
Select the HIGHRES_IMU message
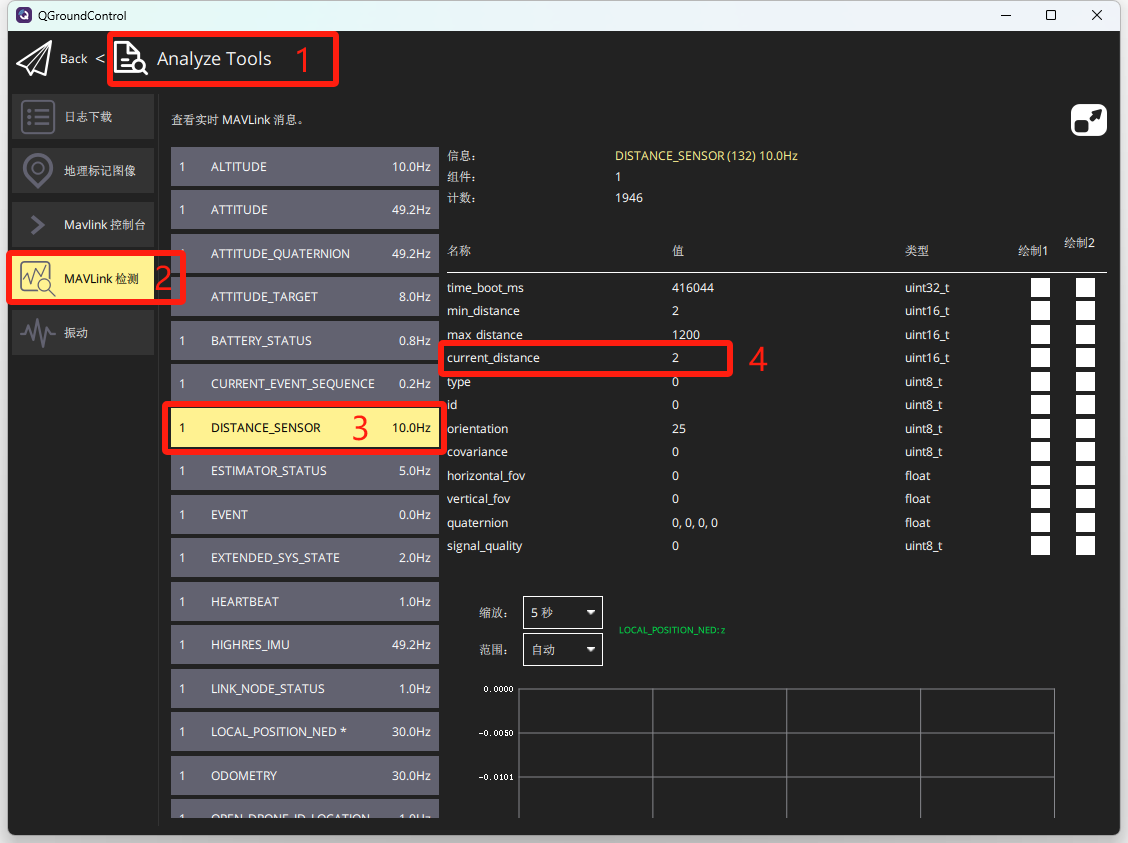tap(304, 645)
